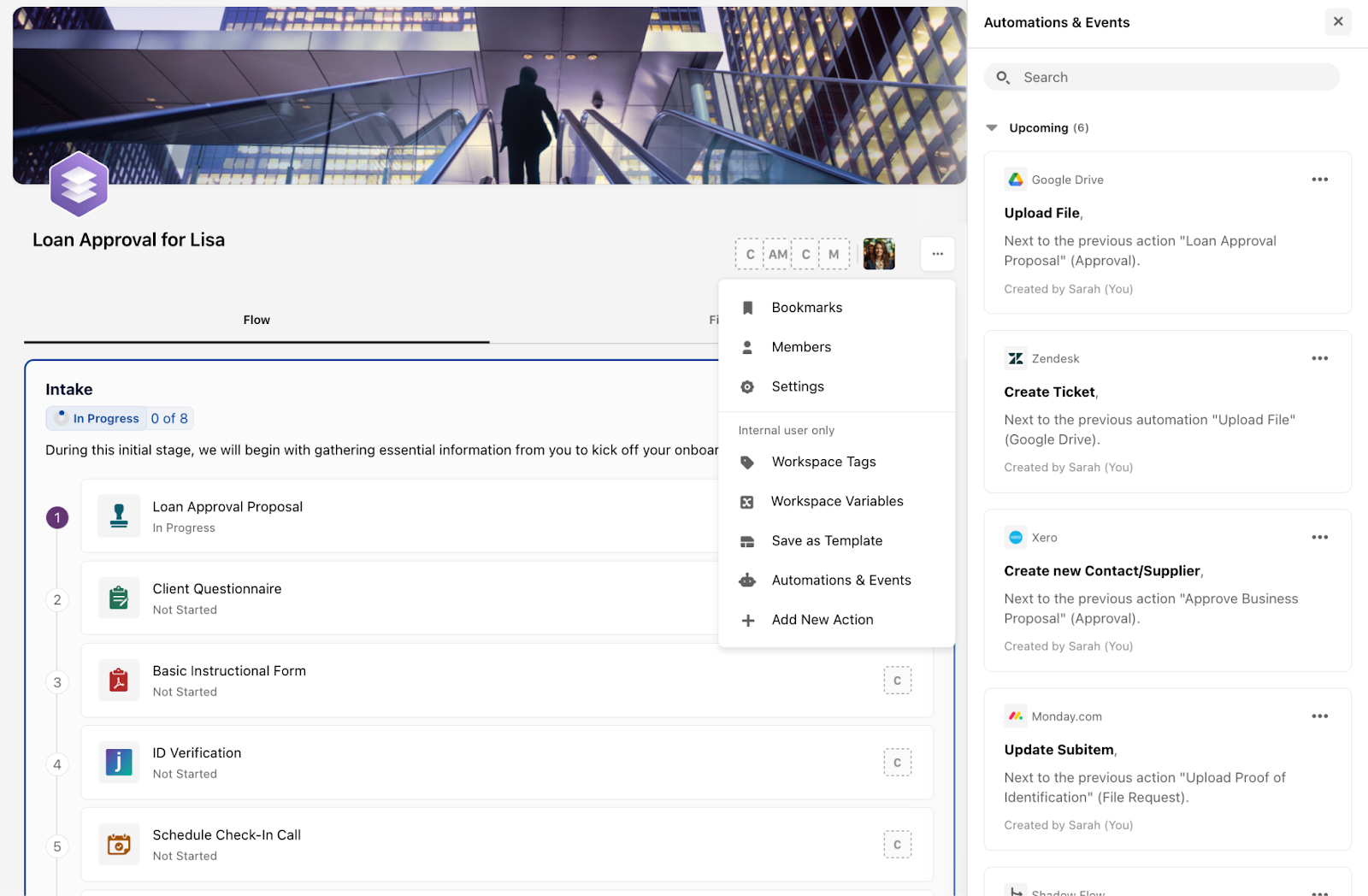1368x896 pixels.
Task: Close the Automations & Events panel
Action: click(x=1338, y=22)
